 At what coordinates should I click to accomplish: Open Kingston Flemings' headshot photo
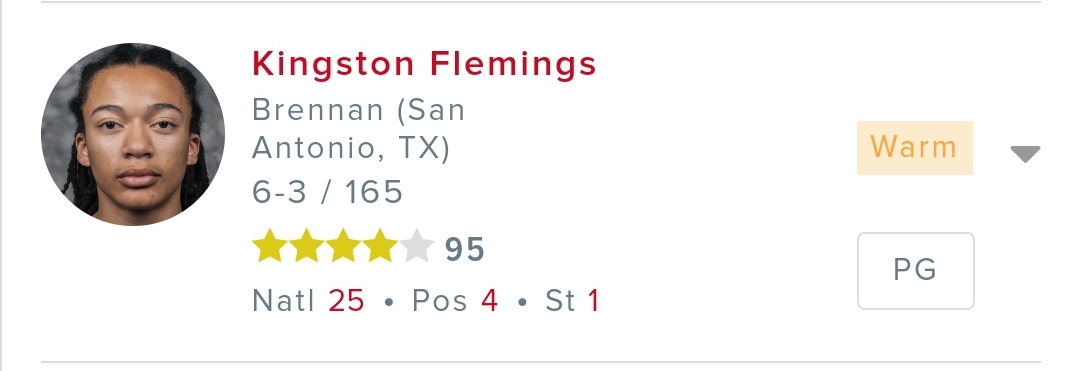click(x=133, y=134)
